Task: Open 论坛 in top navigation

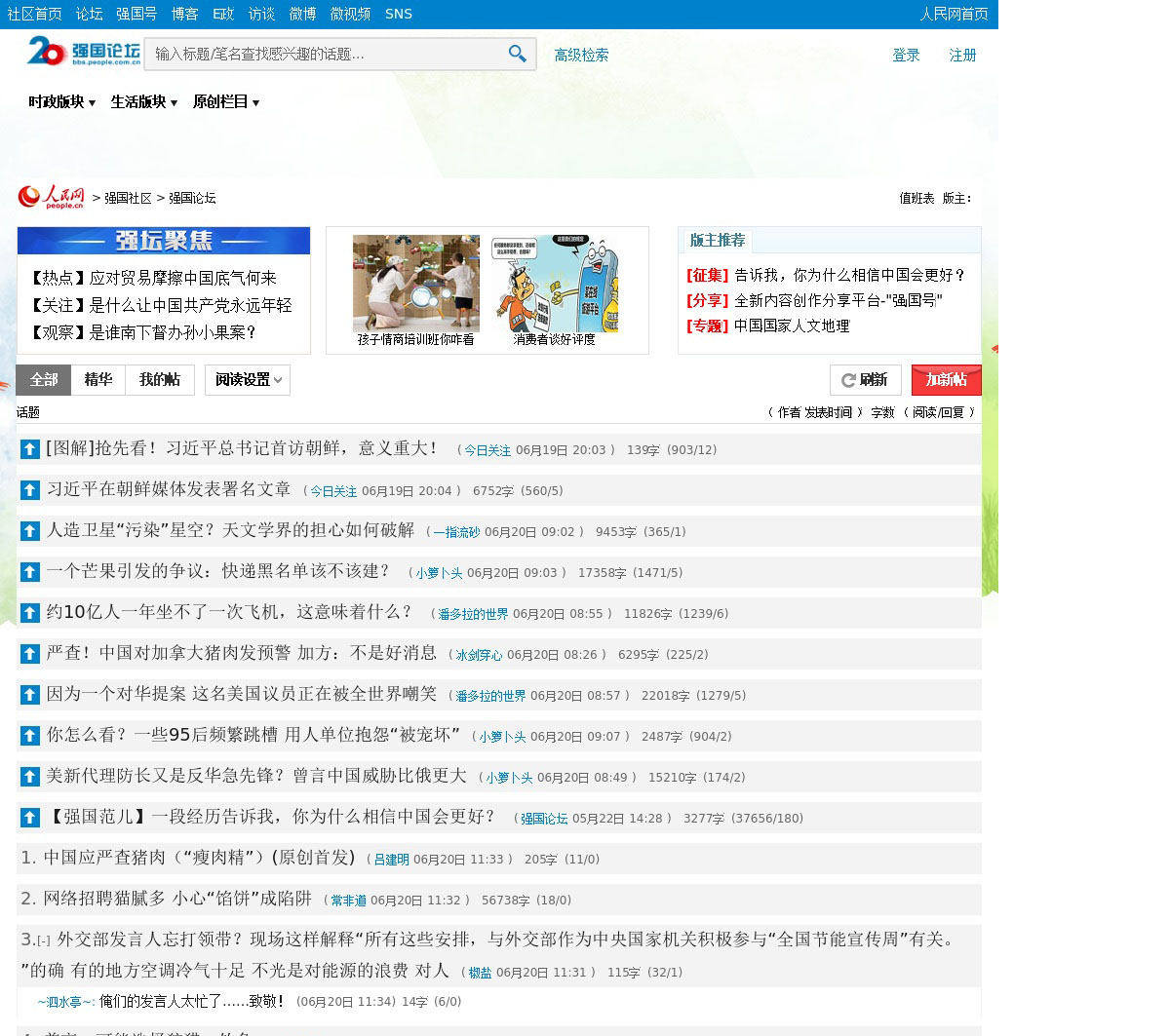Action: tap(90, 14)
